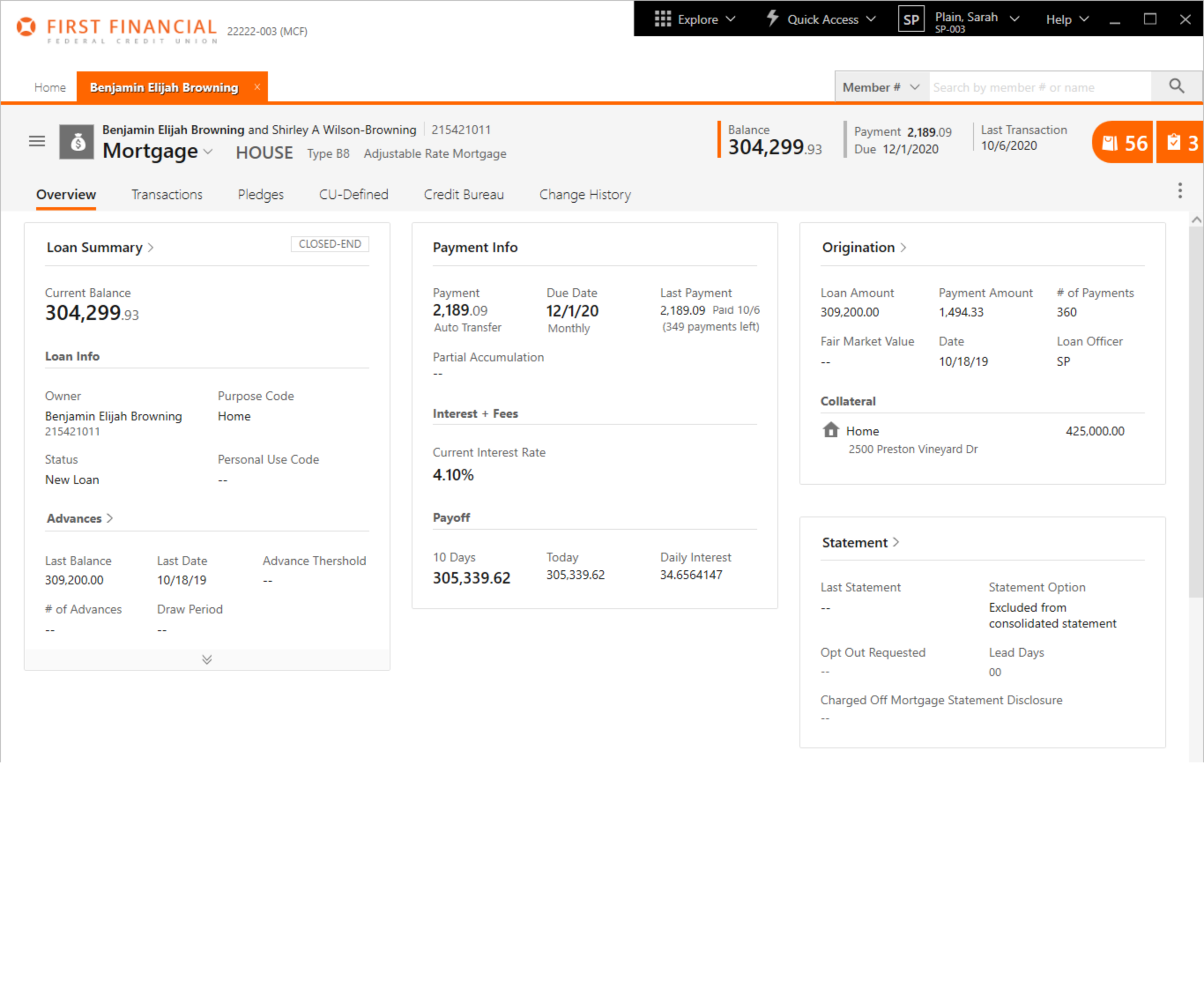Click the 10 Days payoff 305,339.62
The image size is (1204, 996).
tap(471, 577)
